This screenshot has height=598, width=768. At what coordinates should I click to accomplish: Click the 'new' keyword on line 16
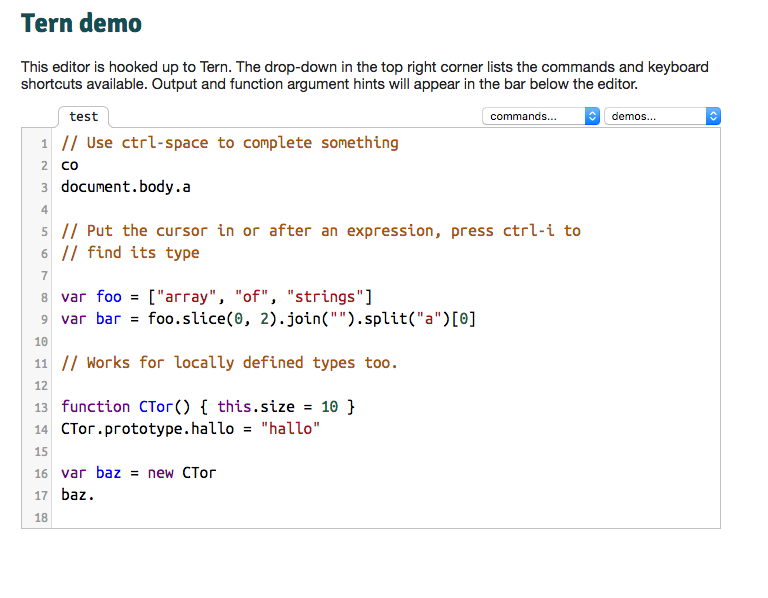[x=160, y=473]
